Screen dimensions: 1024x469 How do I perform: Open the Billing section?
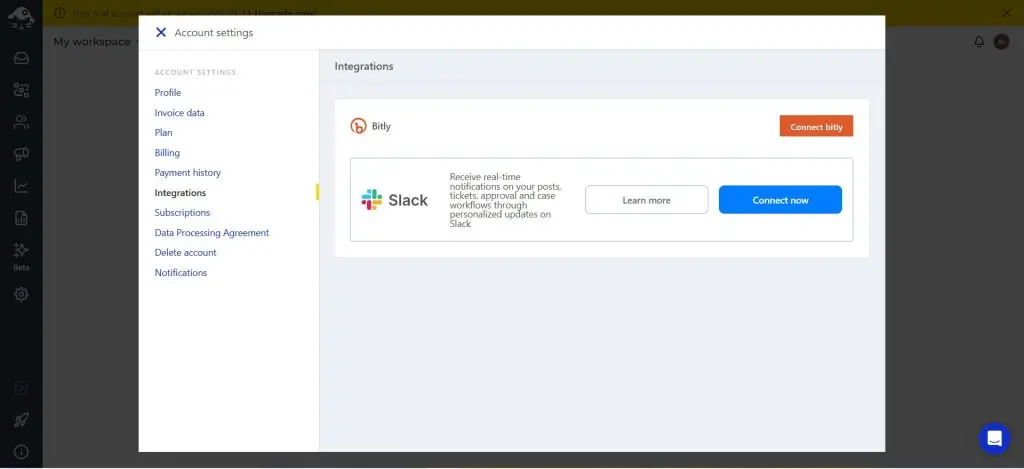pyautogui.click(x=167, y=153)
